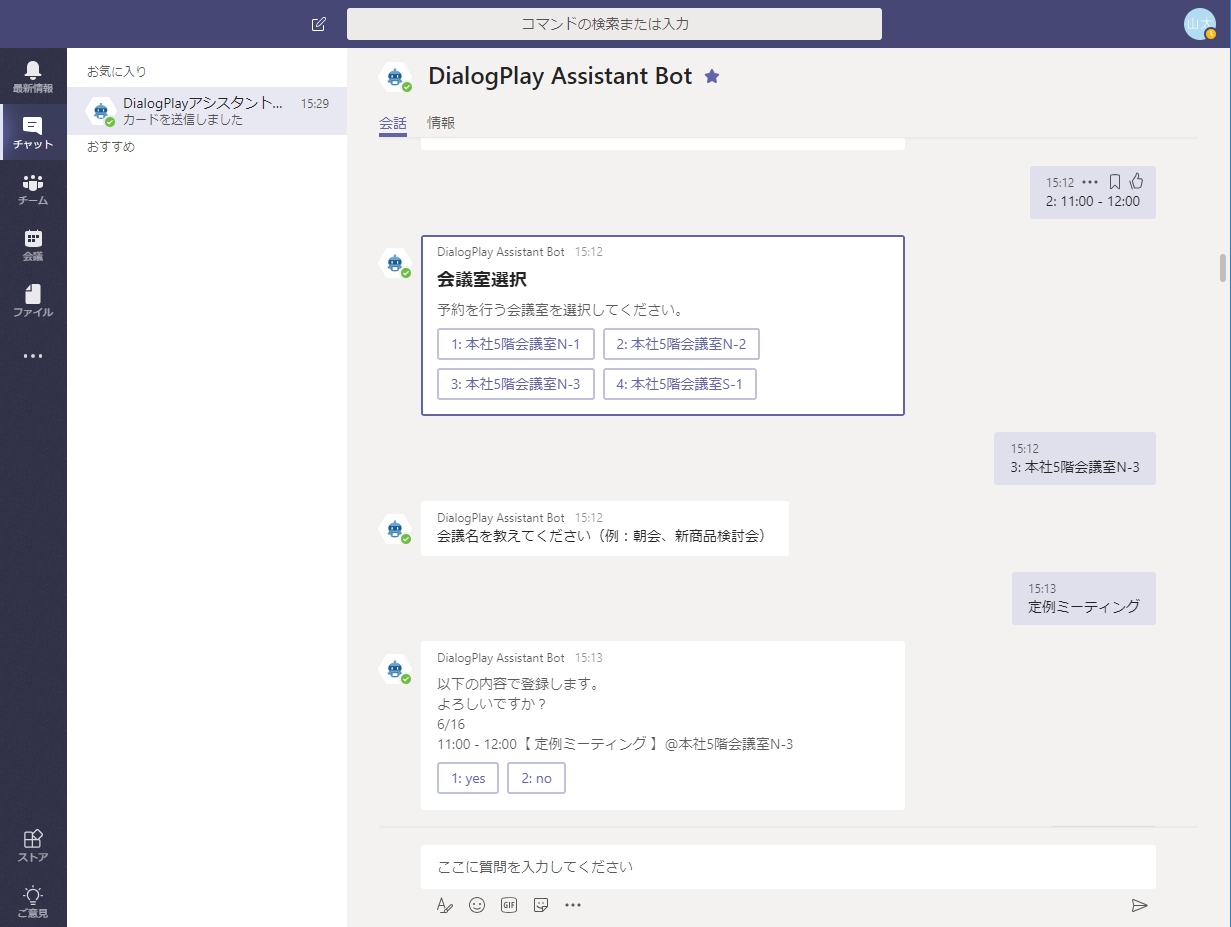Open the Feedback (ご意見) lightbulb icon
The height and width of the screenshot is (927, 1231).
pos(33,902)
